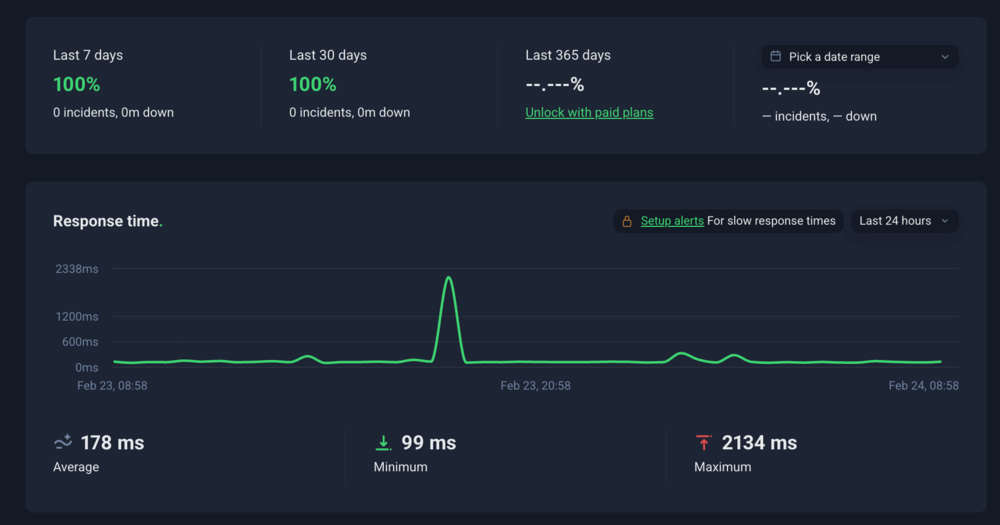1000x525 pixels.
Task: Select the Last 7 days 100% value
Action: pos(77,85)
